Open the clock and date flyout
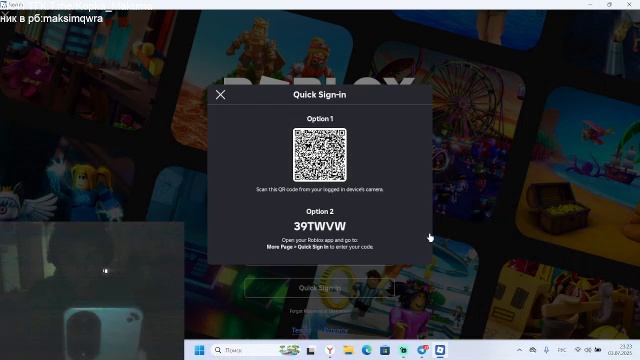This screenshot has width=640, height=360. pyautogui.click(x=620, y=350)
